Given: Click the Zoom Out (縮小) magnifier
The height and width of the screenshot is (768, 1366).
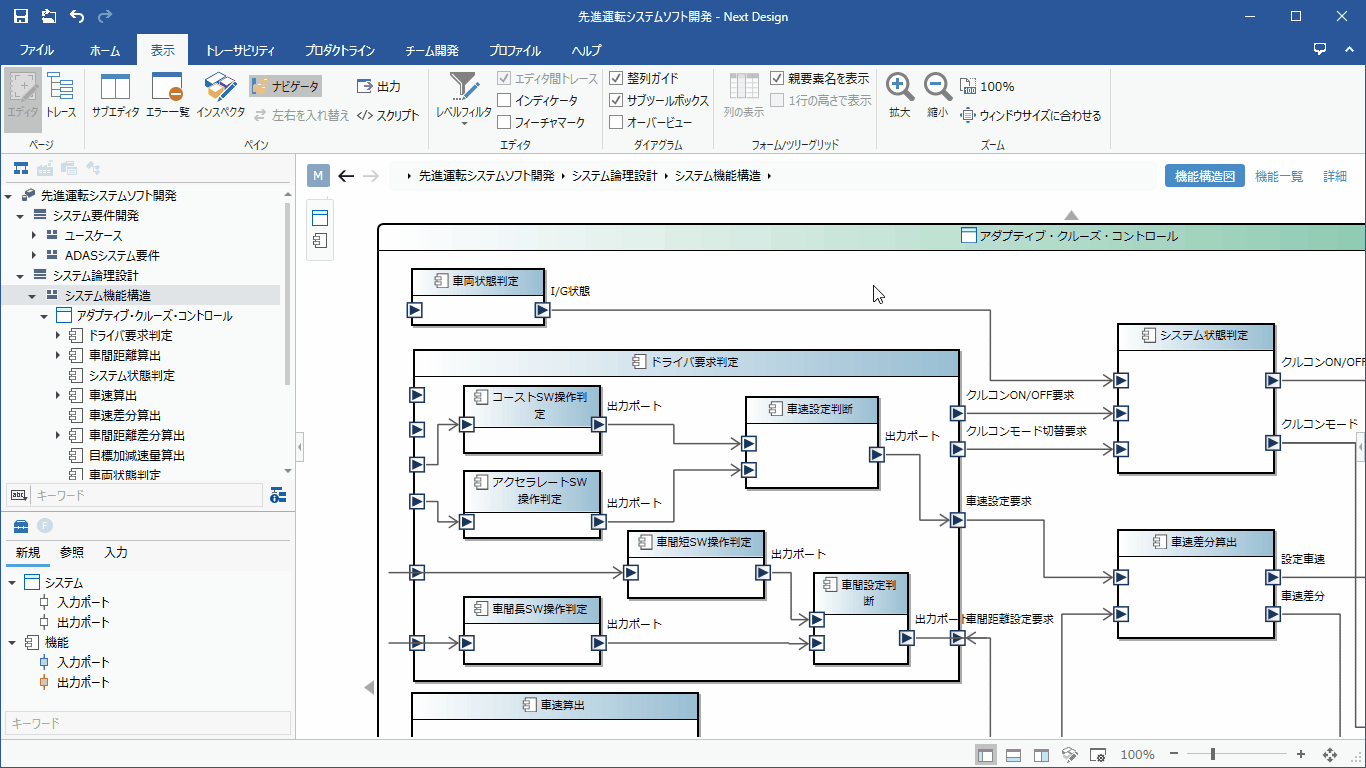Looking at the screenshot, I should pos(937,95).
